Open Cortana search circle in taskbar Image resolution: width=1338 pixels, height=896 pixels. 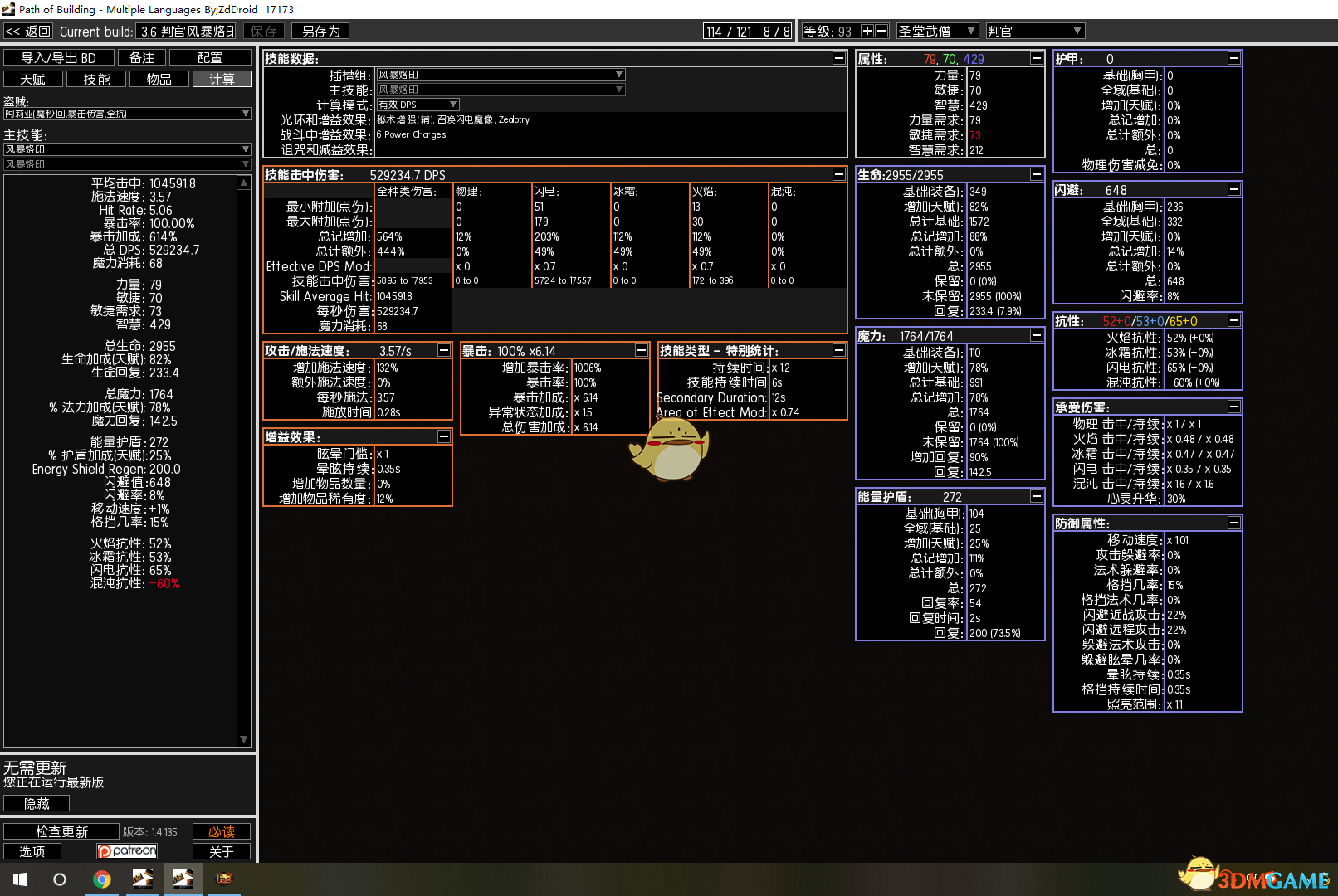pos(60,879)
